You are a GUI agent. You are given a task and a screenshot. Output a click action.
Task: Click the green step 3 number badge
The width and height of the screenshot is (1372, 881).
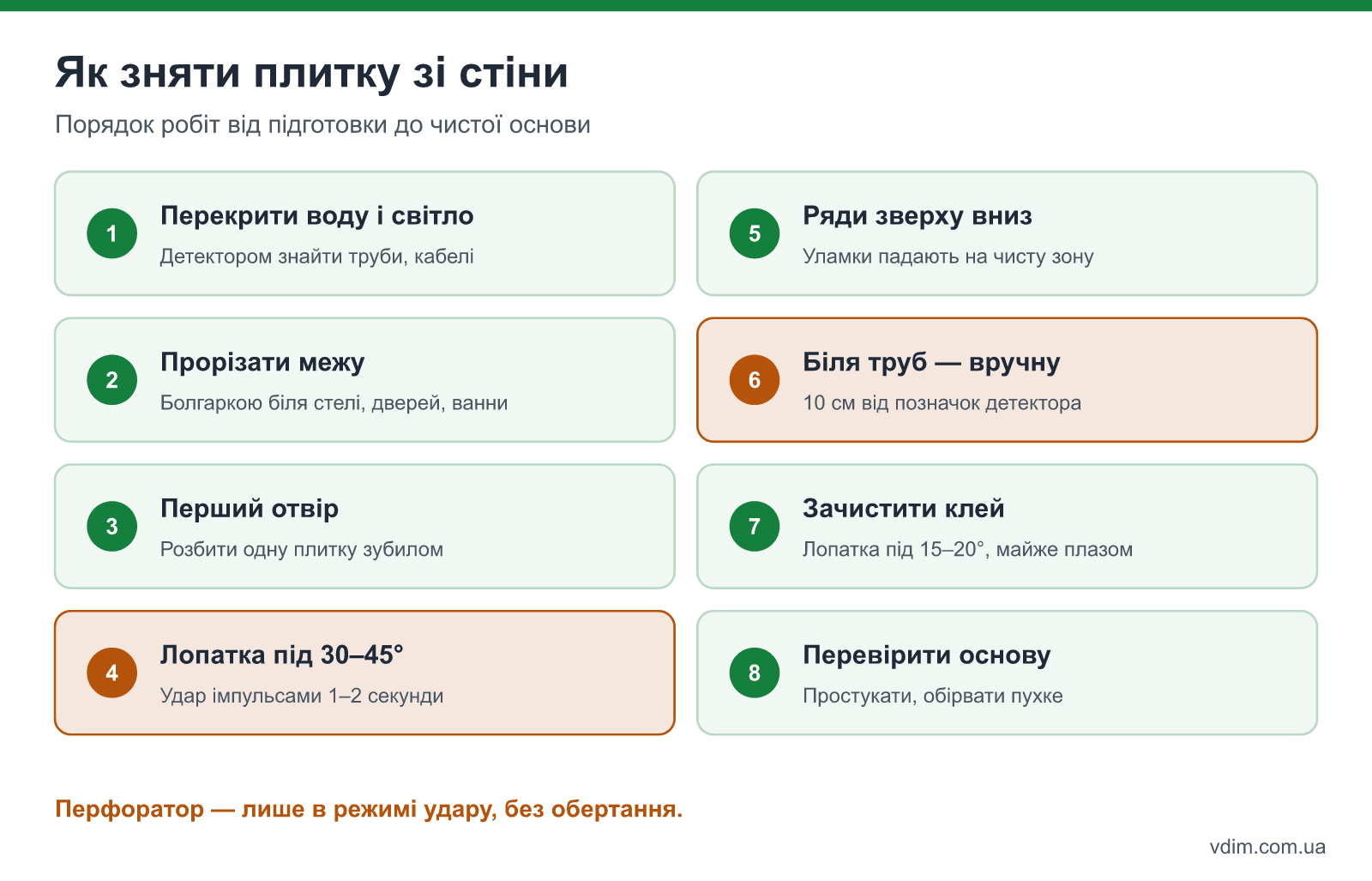coord(112,527)
